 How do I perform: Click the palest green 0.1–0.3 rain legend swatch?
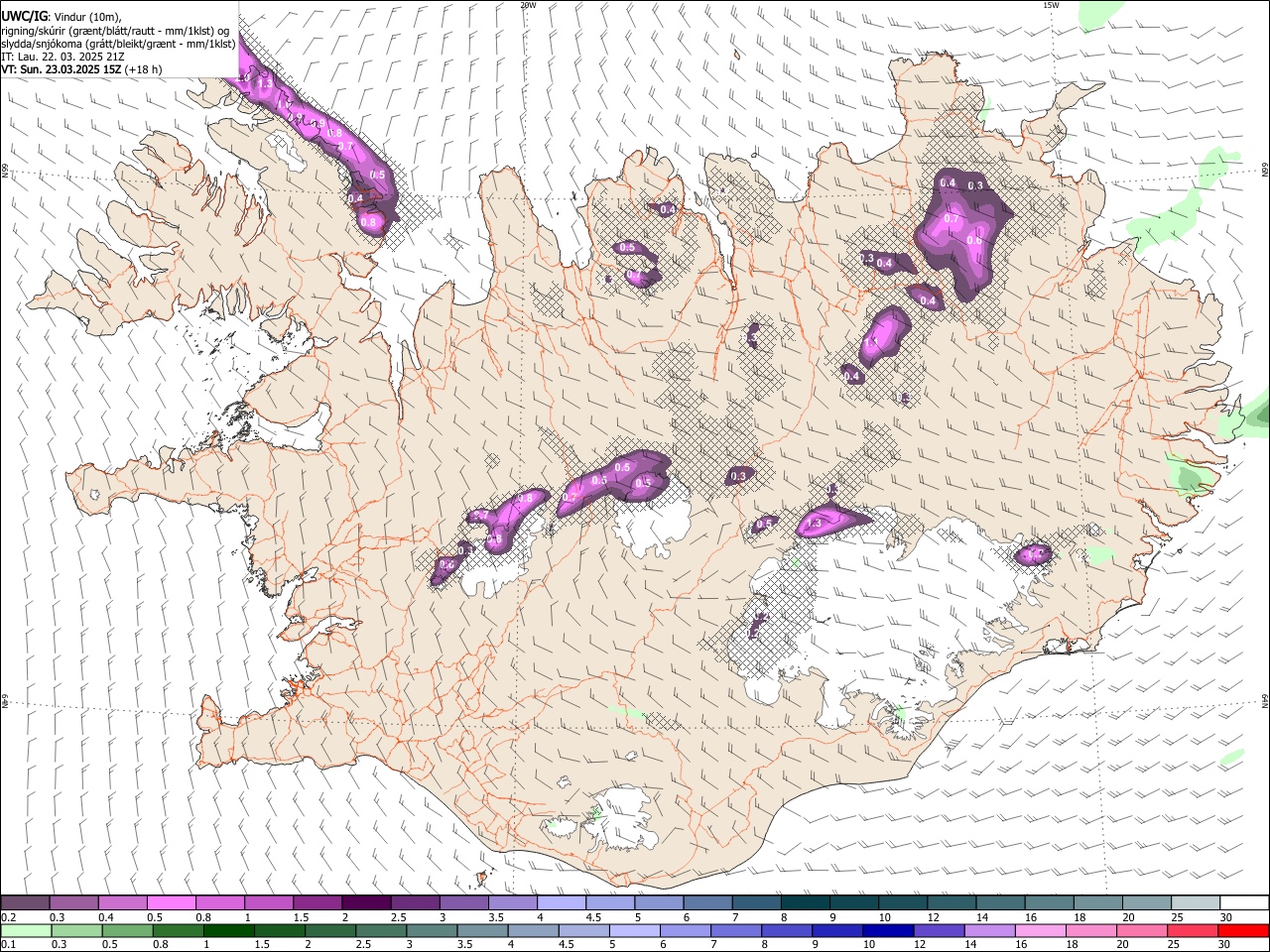[26, 930]
